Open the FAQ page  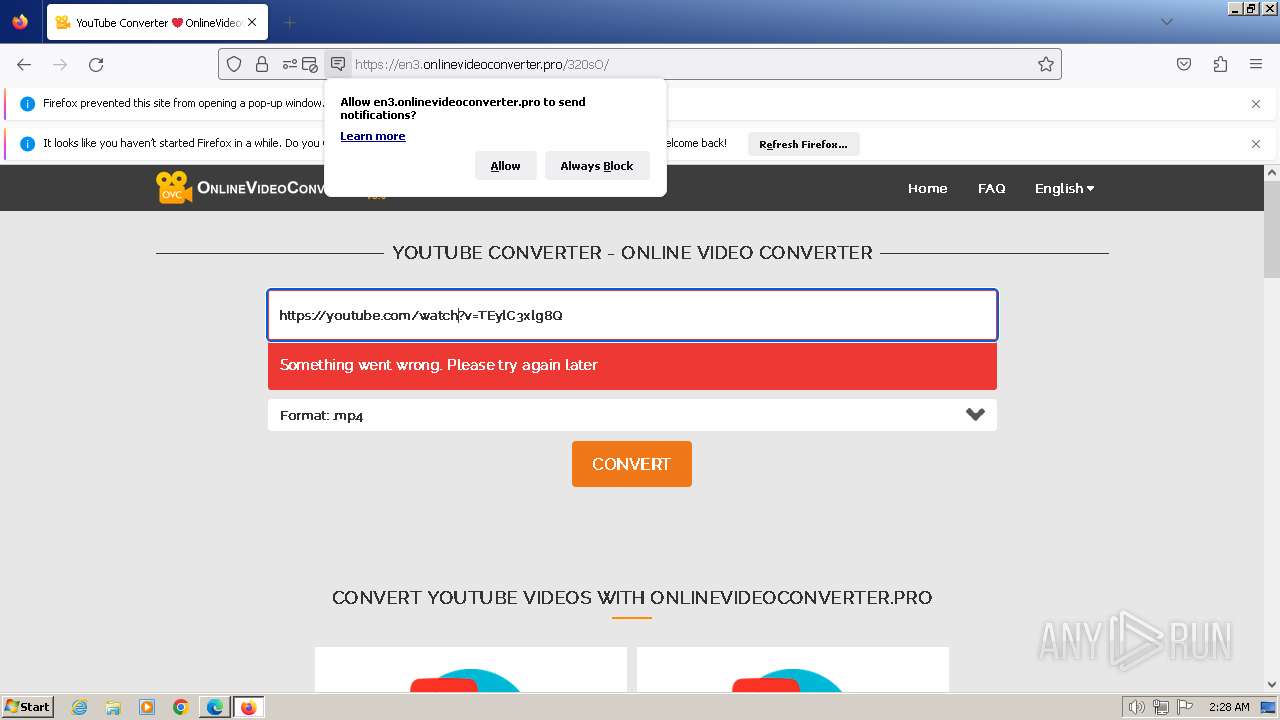tap(991, 188)
